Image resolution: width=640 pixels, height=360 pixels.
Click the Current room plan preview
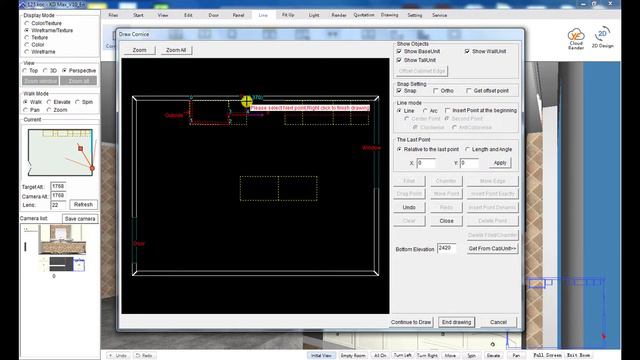click(x=60, y=153)
